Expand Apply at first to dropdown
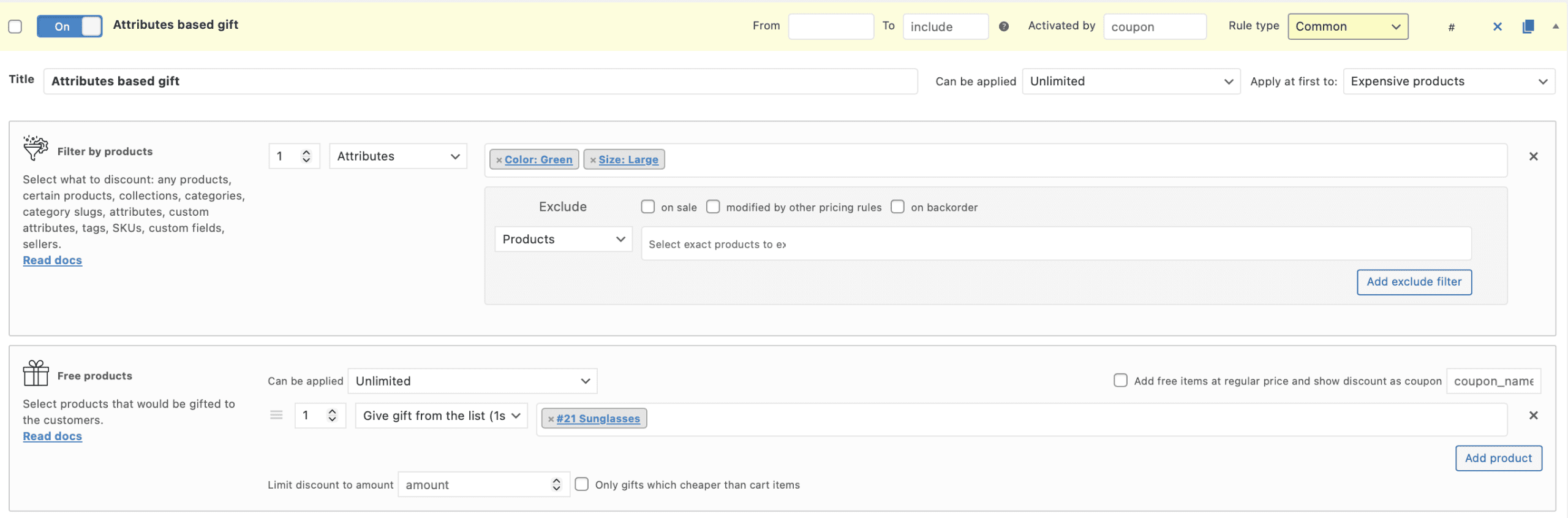1568x518 pixels. click(x=1449, y=82)
